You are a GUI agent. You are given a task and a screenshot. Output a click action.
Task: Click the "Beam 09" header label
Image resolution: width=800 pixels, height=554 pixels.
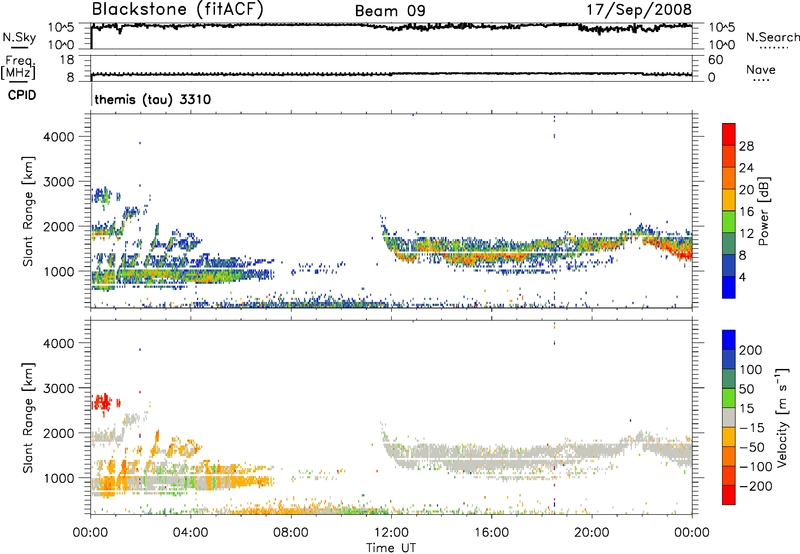[390, 11]
